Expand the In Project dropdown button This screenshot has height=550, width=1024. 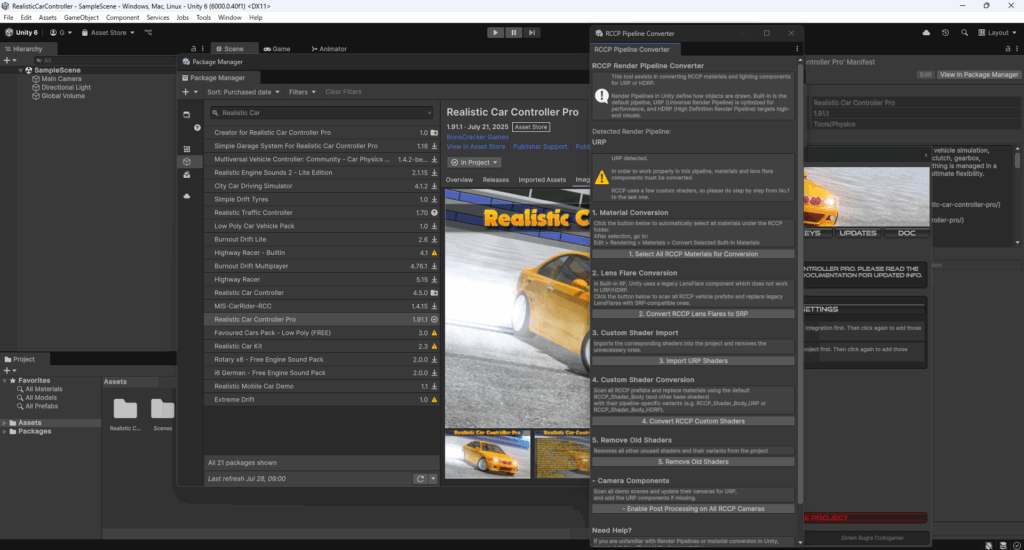point(474,162)
